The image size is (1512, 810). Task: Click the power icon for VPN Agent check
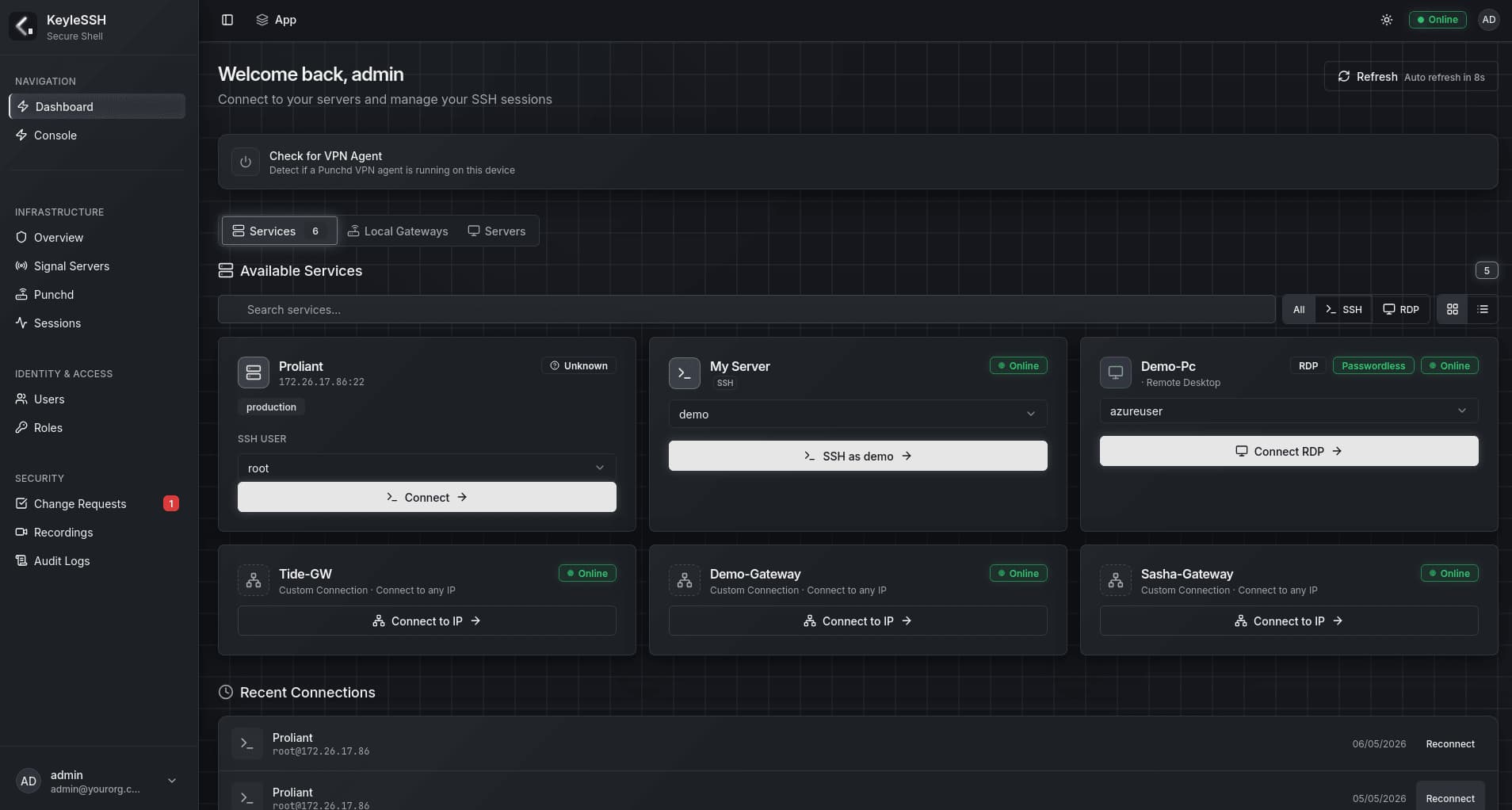pos(246,162)
